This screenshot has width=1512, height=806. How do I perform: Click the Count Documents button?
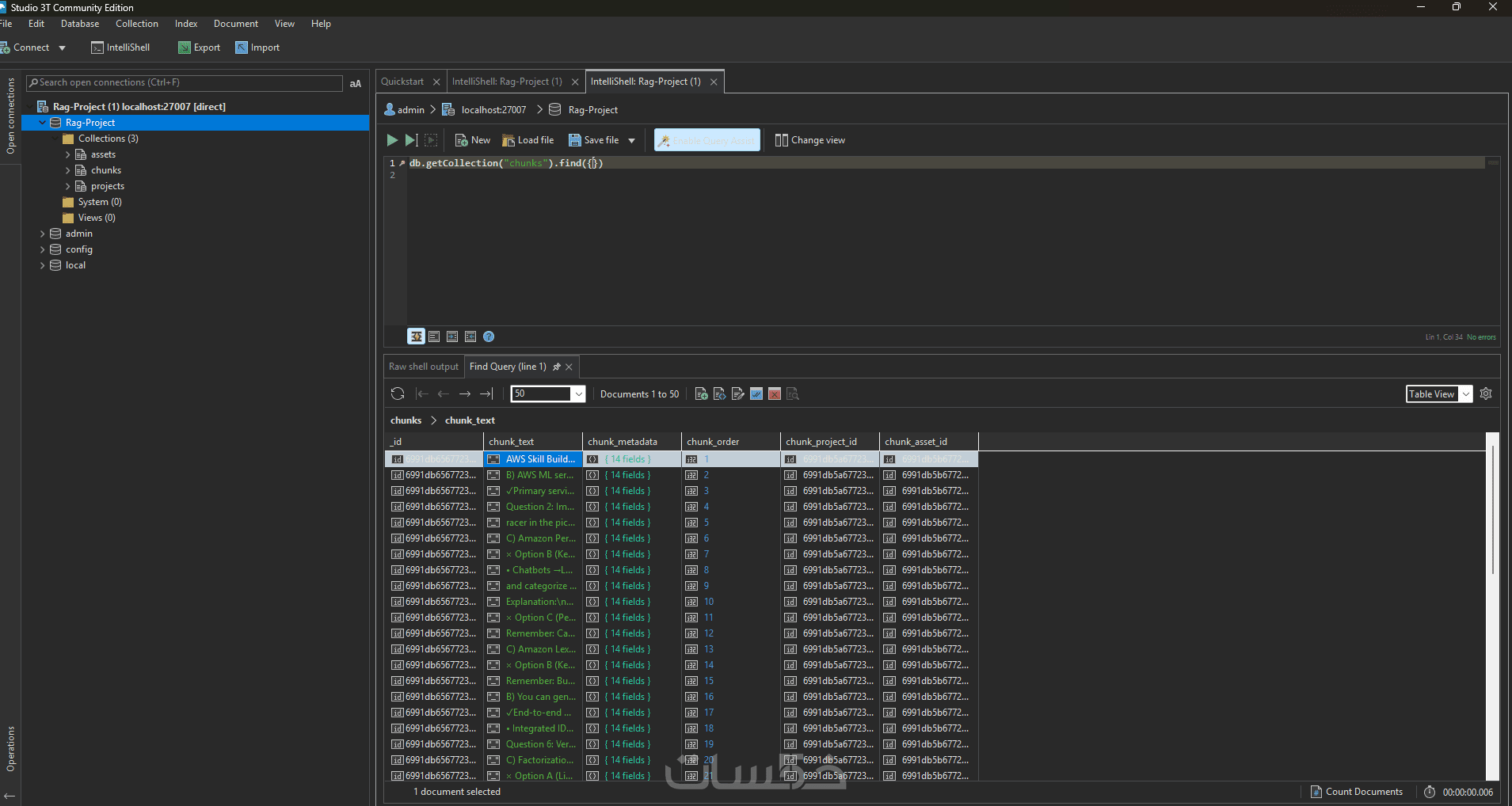point(1357,792)
